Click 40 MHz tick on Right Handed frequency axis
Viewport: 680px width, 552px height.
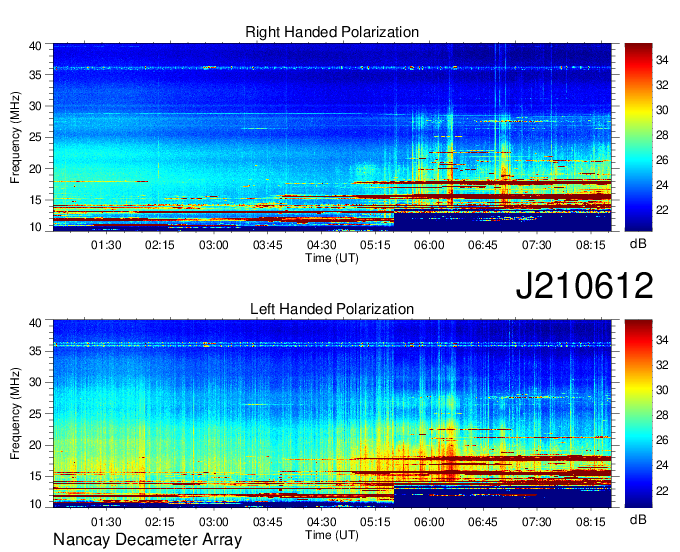pyautogui.click(x=36, y=46)
